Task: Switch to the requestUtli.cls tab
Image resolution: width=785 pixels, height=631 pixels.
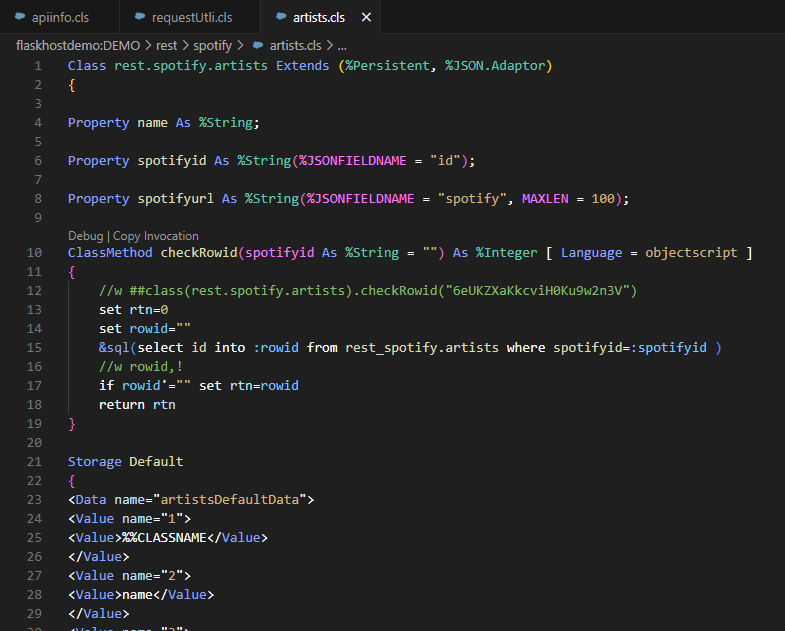Action: coord(190,17)
